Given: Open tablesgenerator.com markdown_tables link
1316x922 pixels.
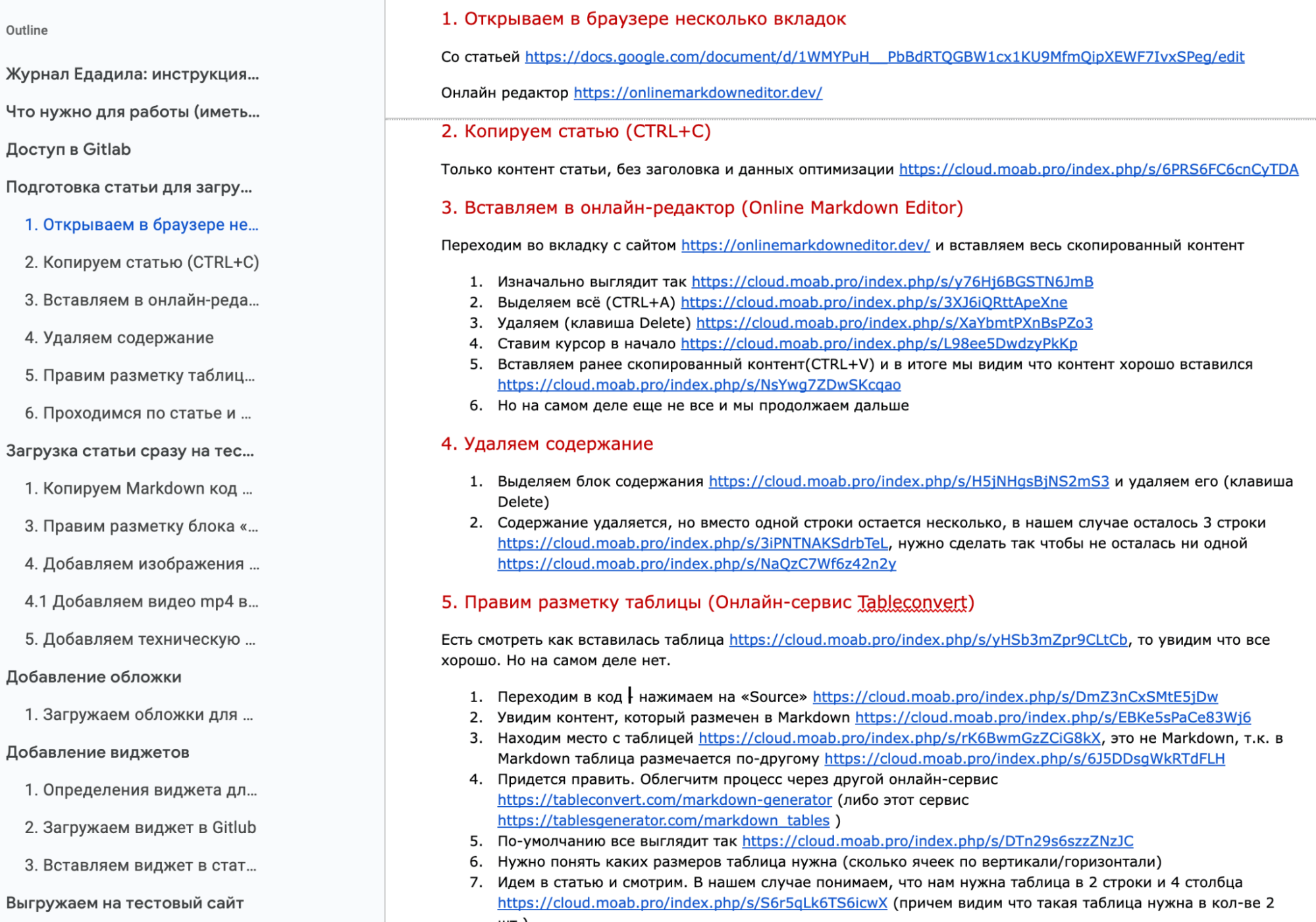Looking at the screenshot, I should (x=663, y=821).
